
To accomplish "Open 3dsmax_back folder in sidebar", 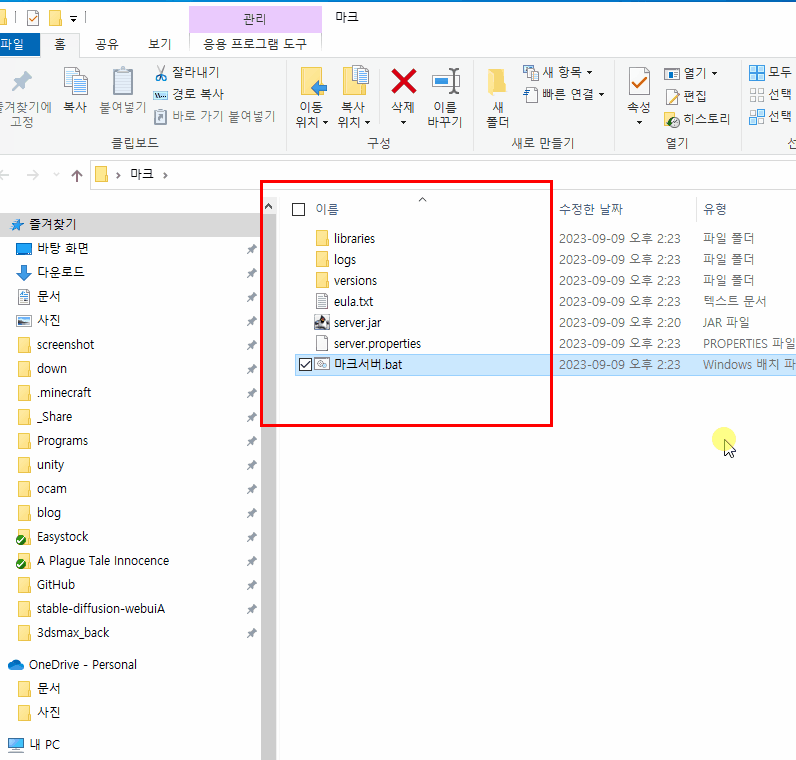I will pyautogui.click(x=73, y=633).
